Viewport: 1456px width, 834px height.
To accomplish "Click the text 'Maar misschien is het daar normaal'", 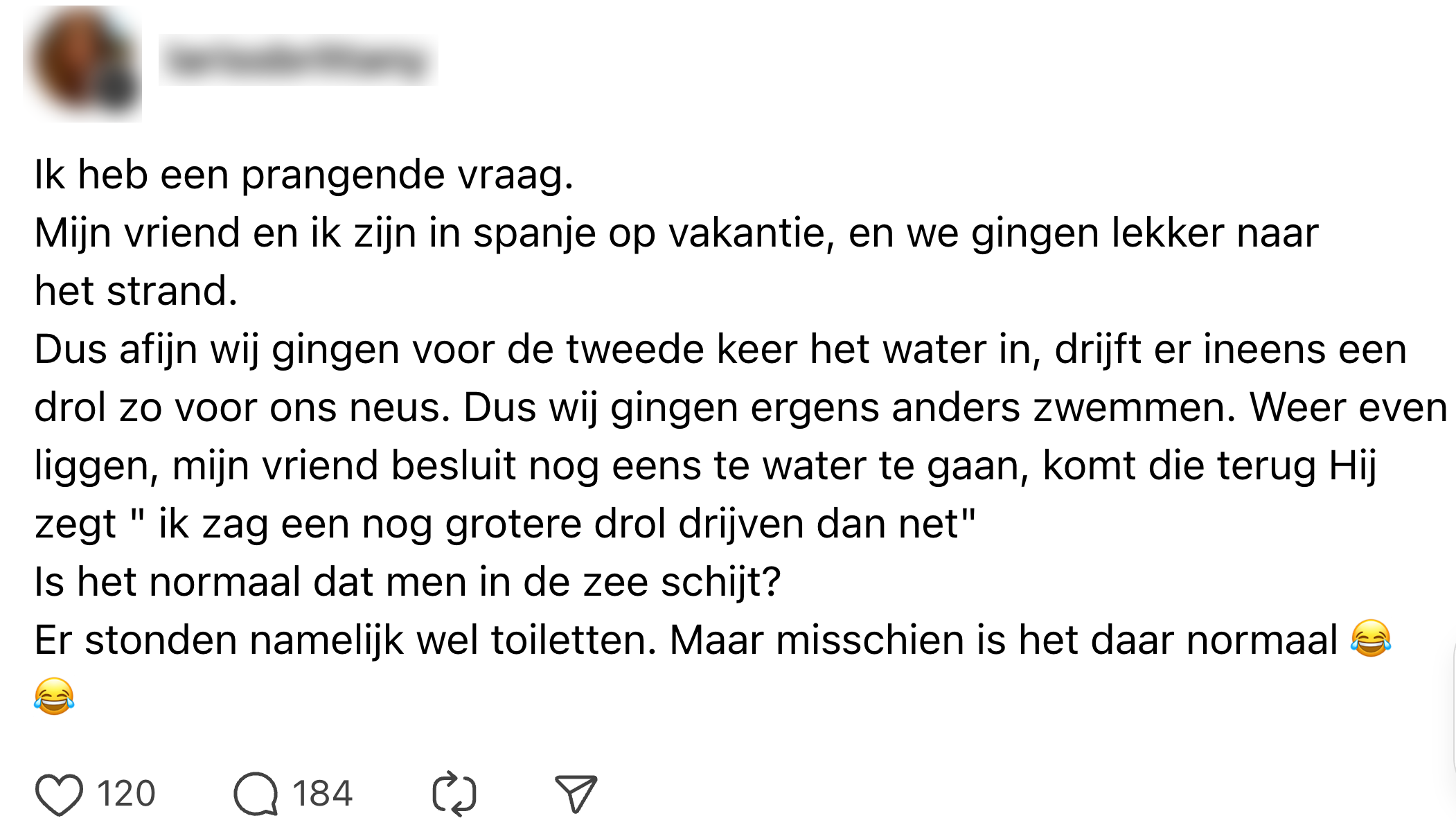I will point(1003,640).
